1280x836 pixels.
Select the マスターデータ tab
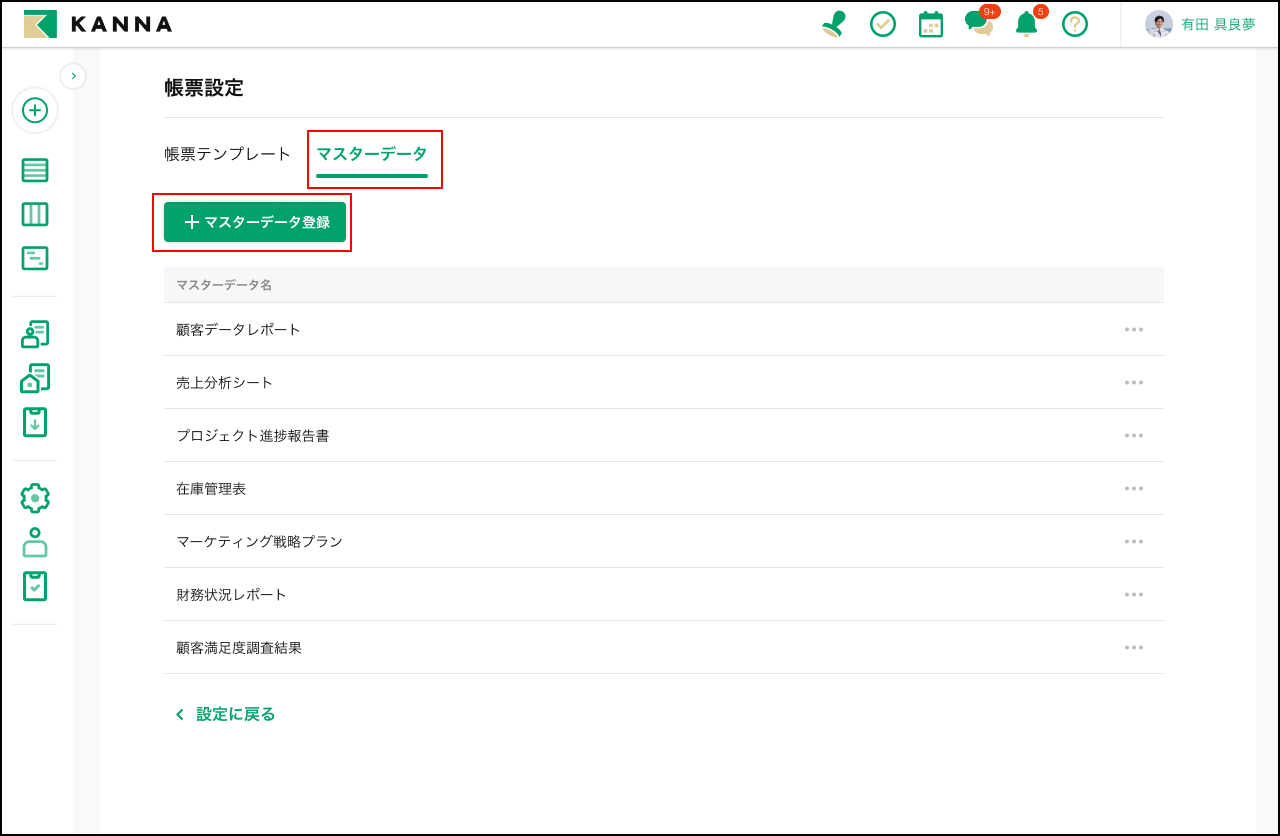coord(372,154)
